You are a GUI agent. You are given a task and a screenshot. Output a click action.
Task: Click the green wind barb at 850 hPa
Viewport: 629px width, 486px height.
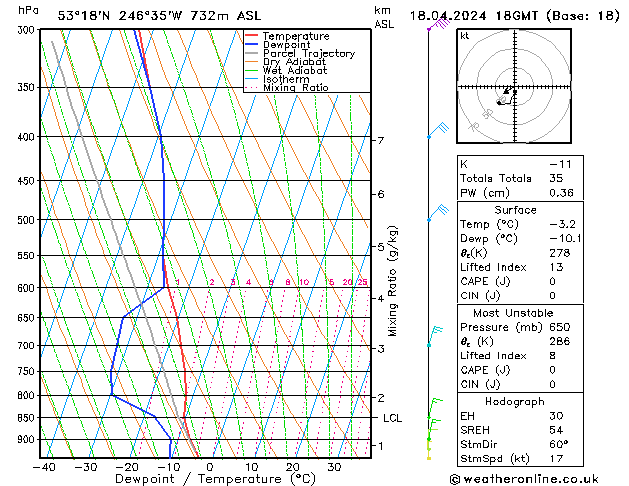(x=434, y=408)
